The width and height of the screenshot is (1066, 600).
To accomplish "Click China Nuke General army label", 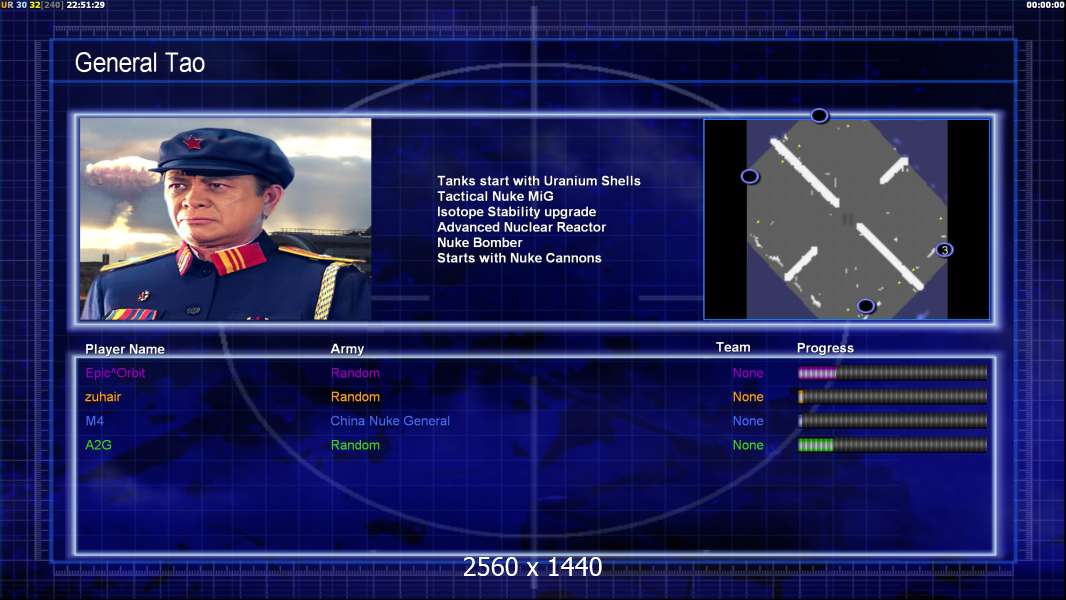I will click(x=390, y=421).
